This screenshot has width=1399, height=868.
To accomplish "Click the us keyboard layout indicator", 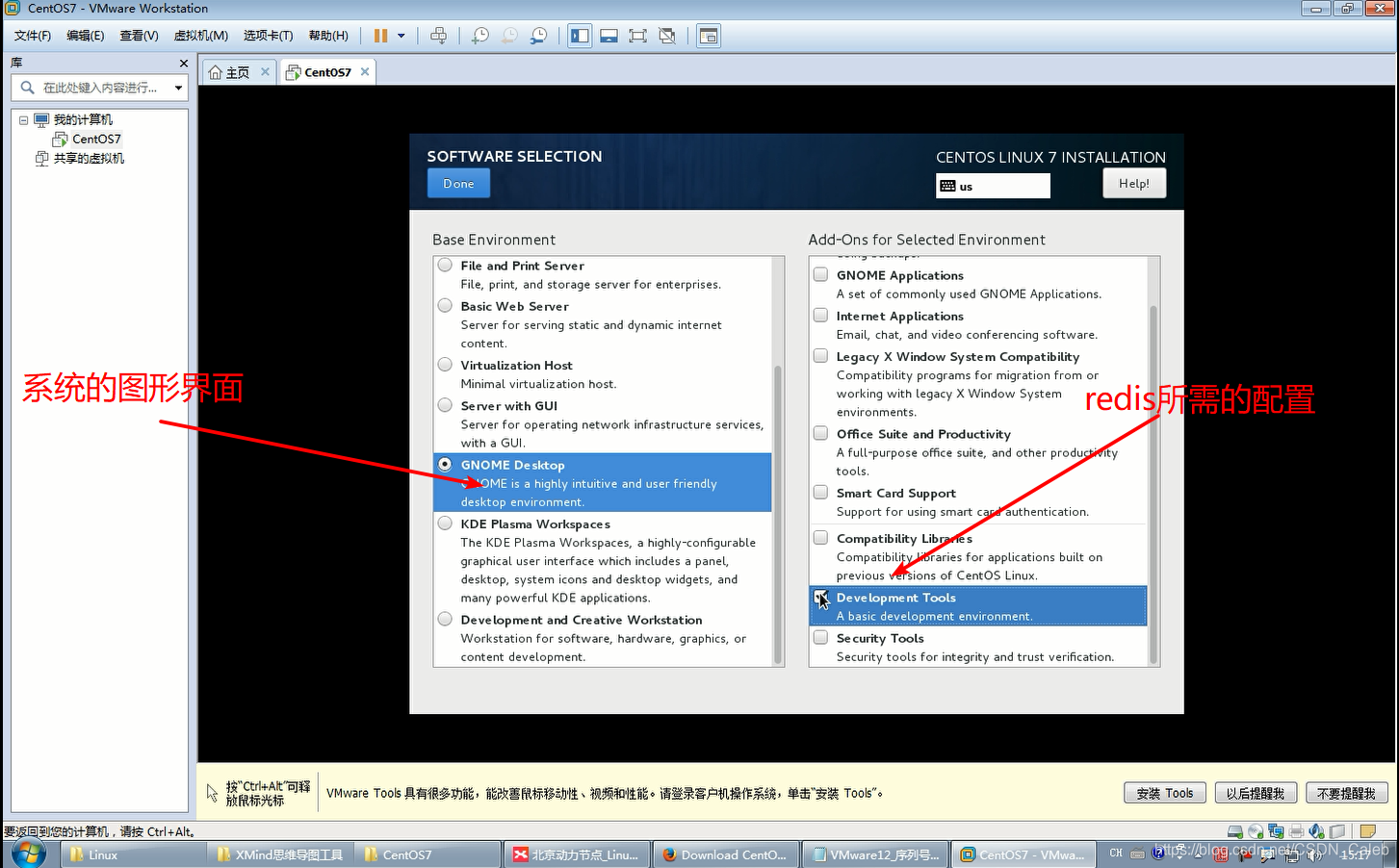I will [993, 186].
